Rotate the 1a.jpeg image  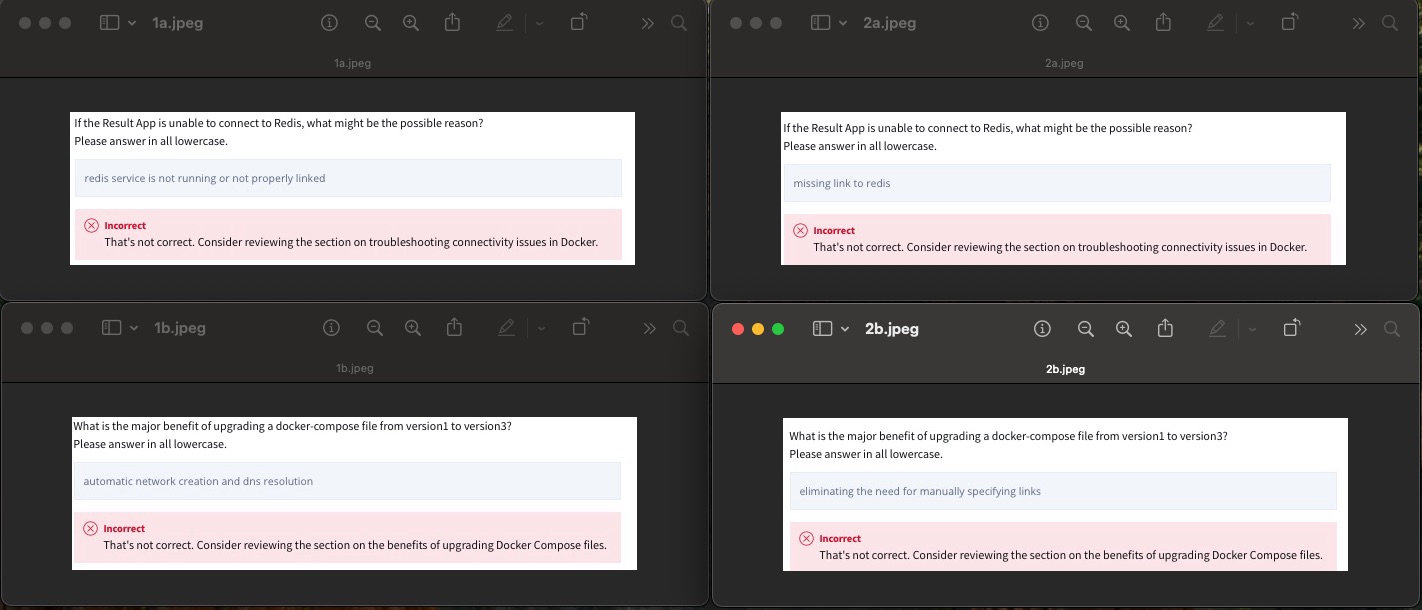[579, 22]
